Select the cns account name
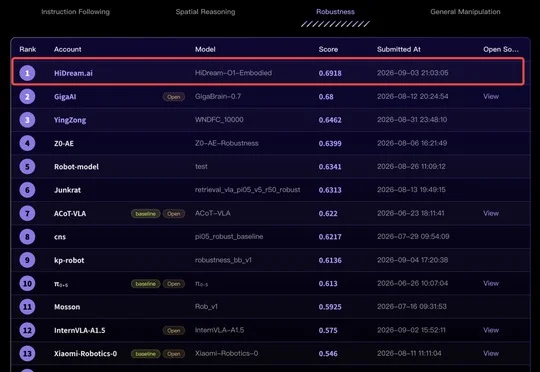Screen dimensions: 540x372 tap(60, 237)
